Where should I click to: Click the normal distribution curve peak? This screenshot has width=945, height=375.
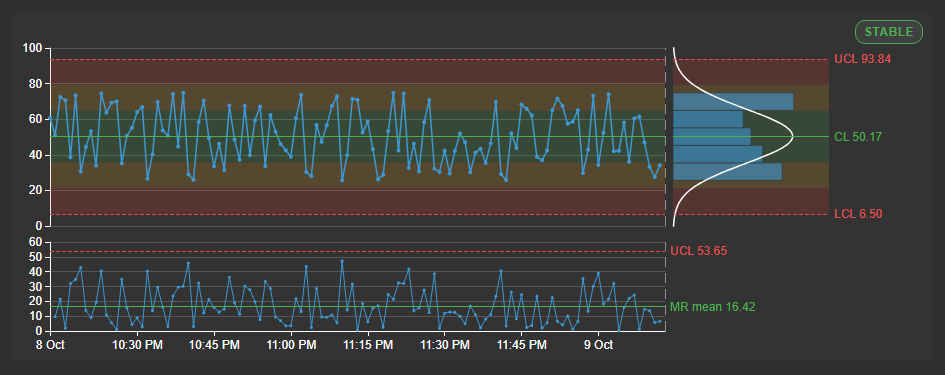tap(792, 137)
